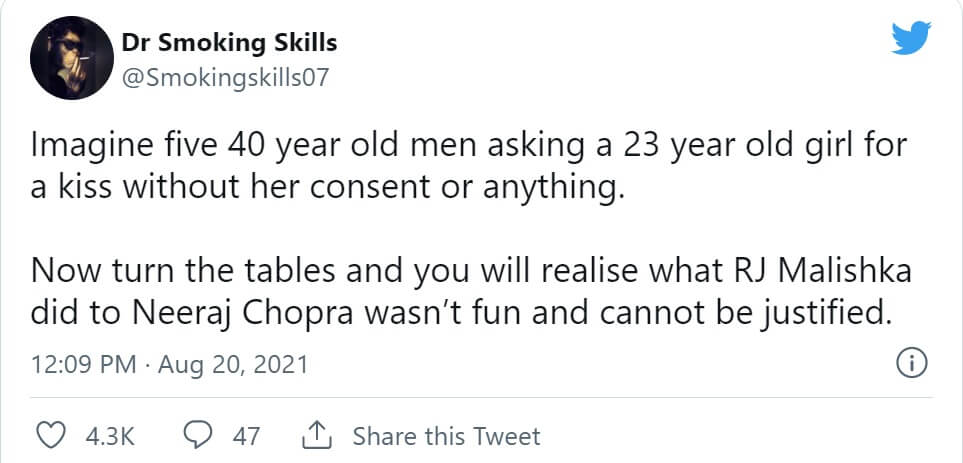Click the 4.3K likes count
963x463 pixels.
[x=112, y=436]
